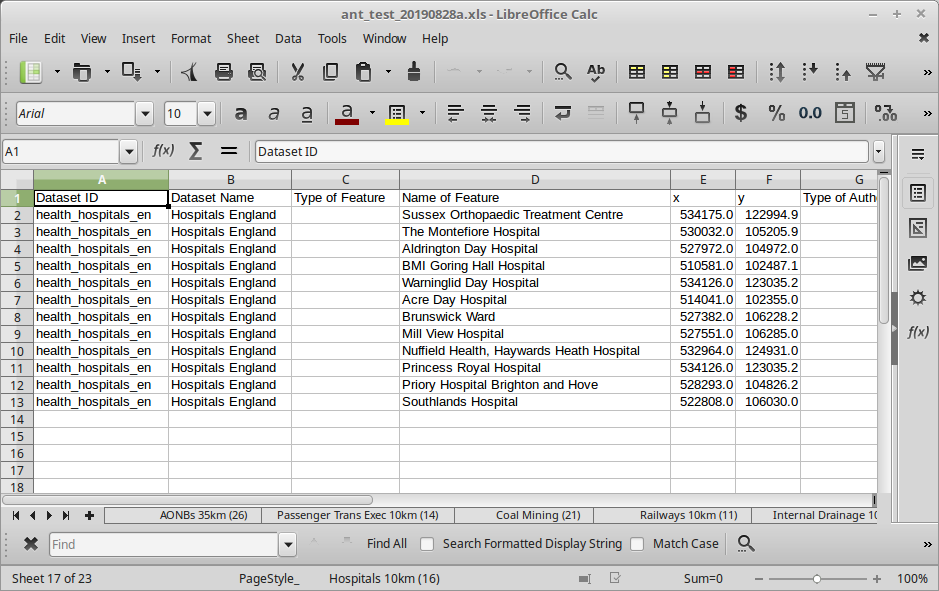Toggle italic formatting
Viewport: 939px width, 591px height.
tap(274, 113)
